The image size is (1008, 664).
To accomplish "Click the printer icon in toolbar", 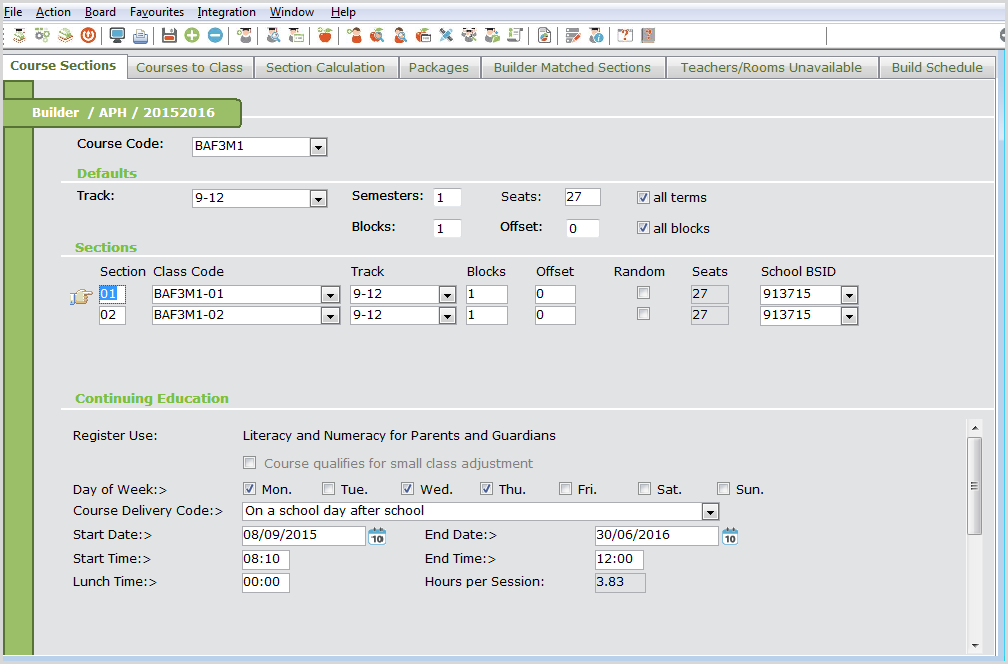I will pyautogui.click(x=141, y=36).
